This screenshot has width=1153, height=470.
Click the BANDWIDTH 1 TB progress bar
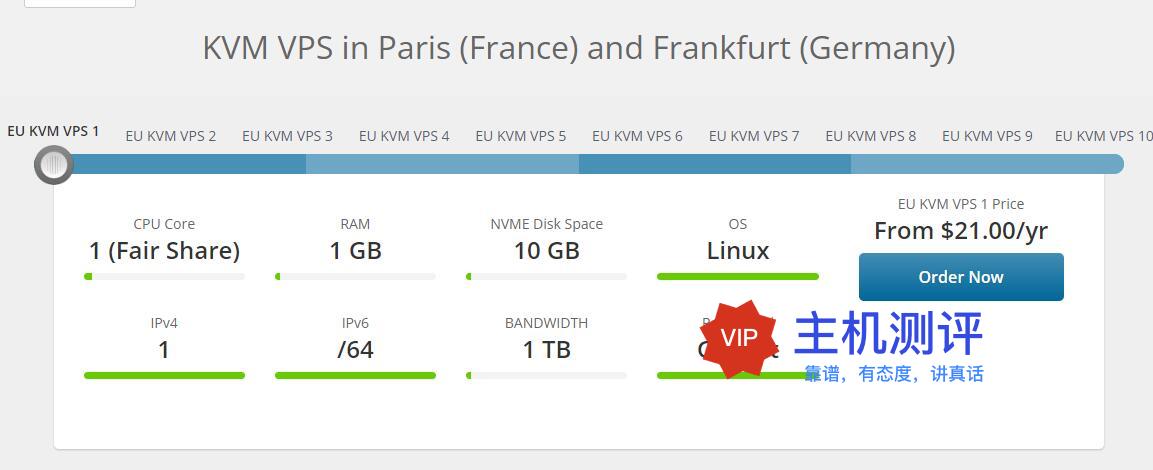click(546, 375)
